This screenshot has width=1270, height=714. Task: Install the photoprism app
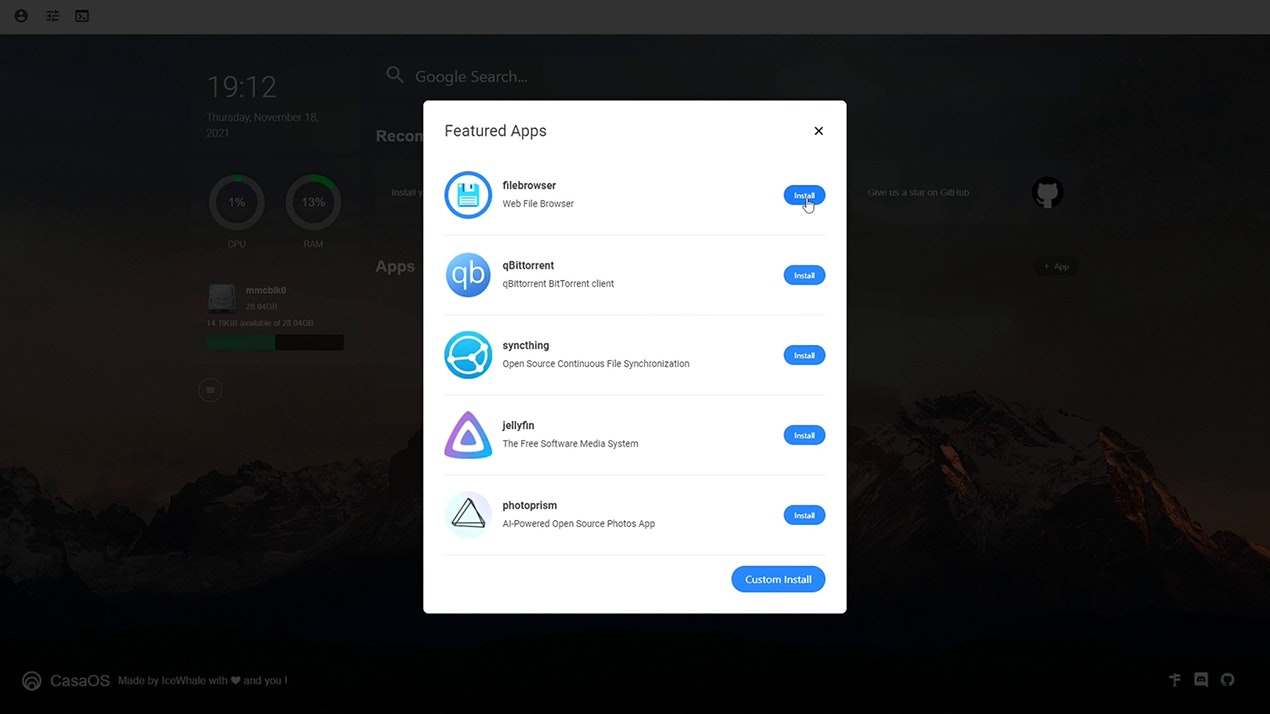point(804,515)
